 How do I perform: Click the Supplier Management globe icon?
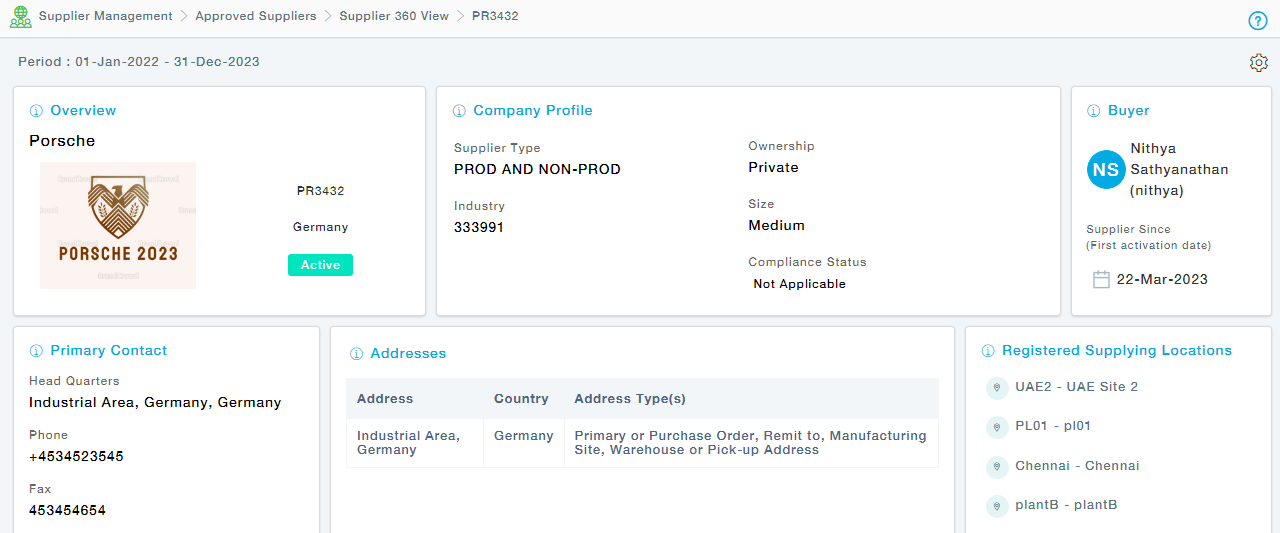[20, 17]
